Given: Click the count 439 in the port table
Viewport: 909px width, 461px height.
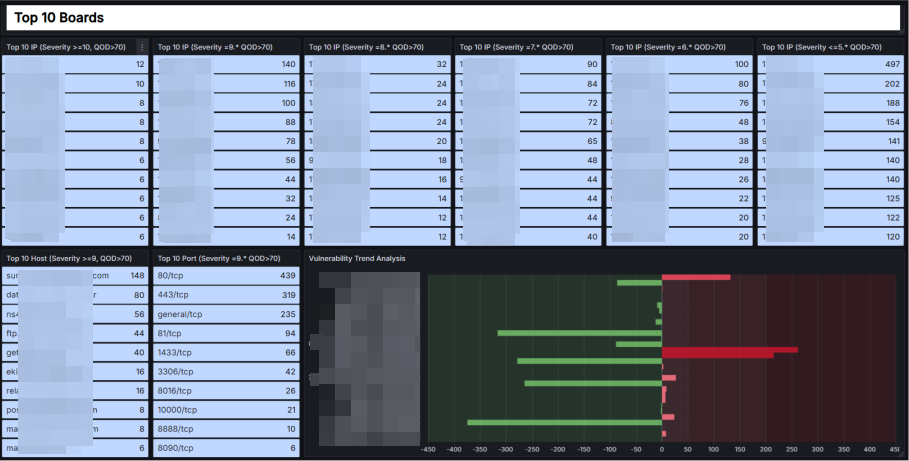Looking at the screenshot, I should pos(288,275).
